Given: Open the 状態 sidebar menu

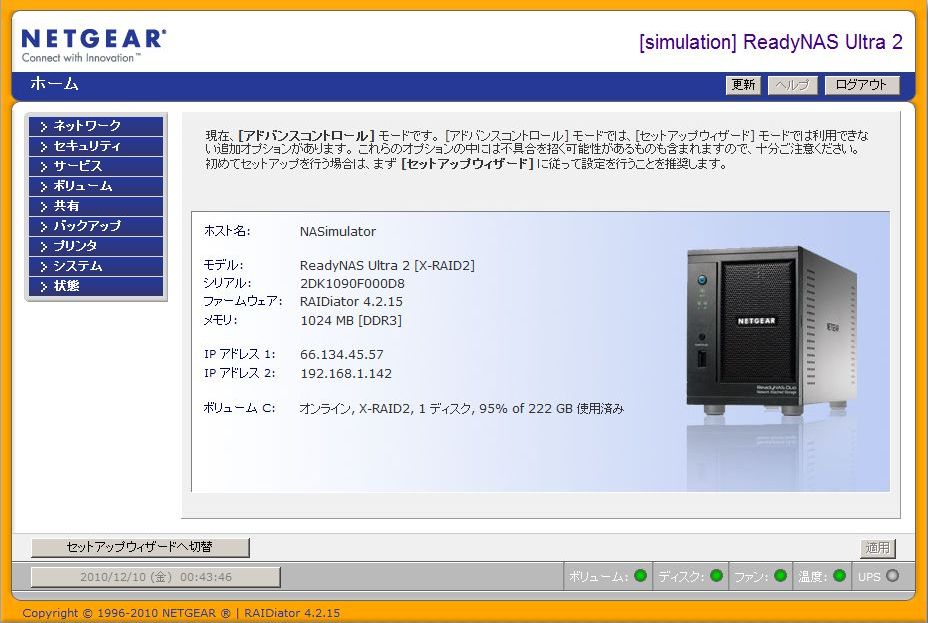Looking at the screenshot, I should [x=96, y=286].
